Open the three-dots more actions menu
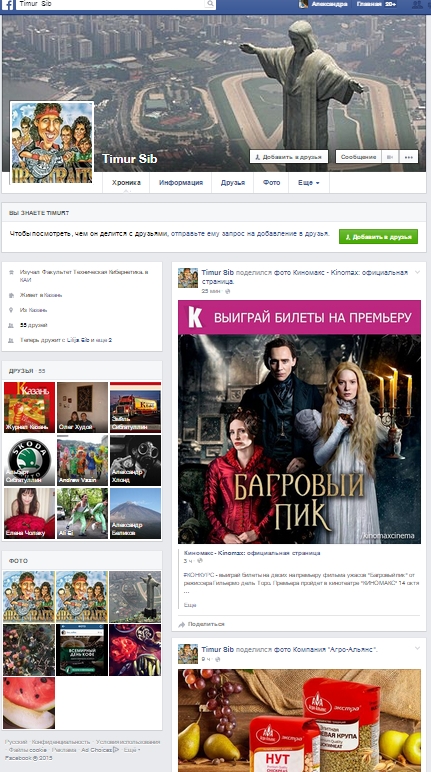The width and height of the screenshot is (431, 772). 409,157
